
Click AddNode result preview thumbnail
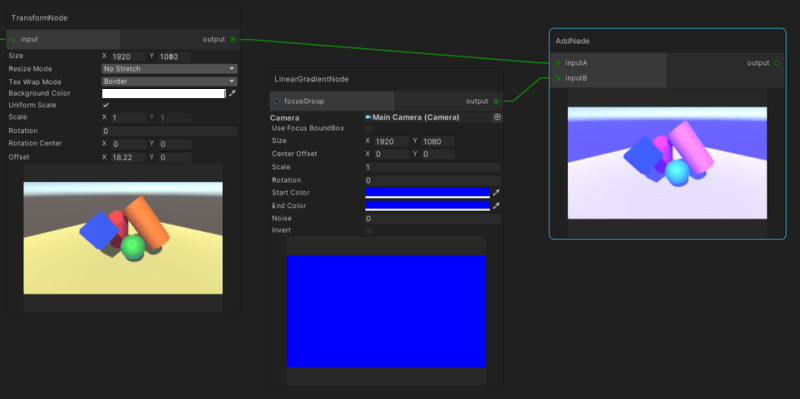point(667,163)
